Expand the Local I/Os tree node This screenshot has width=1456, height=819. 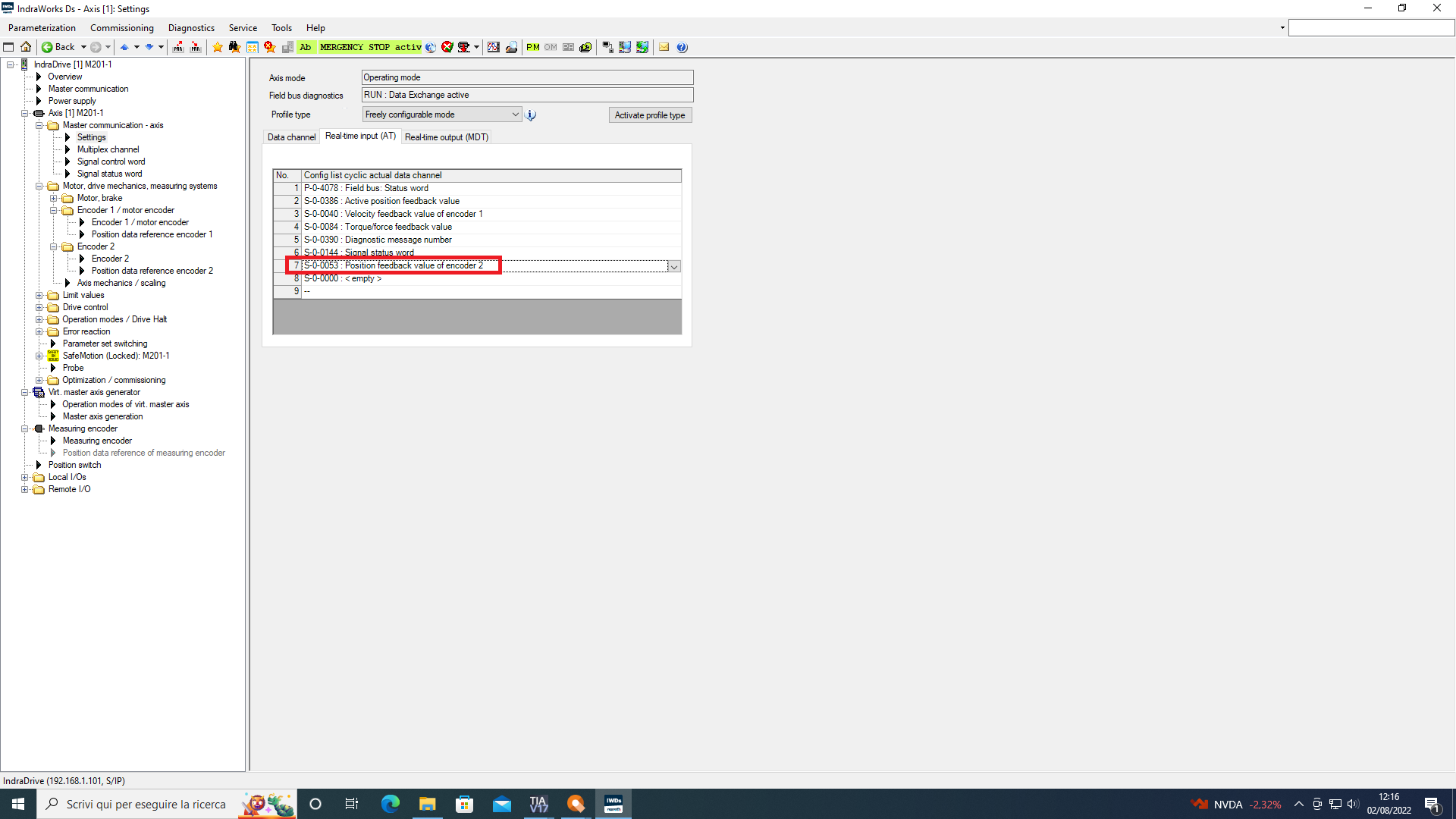[25, 477]
